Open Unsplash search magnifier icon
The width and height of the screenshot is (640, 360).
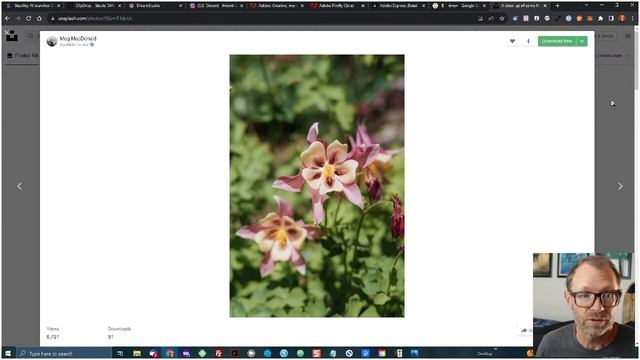coord(31,36)
